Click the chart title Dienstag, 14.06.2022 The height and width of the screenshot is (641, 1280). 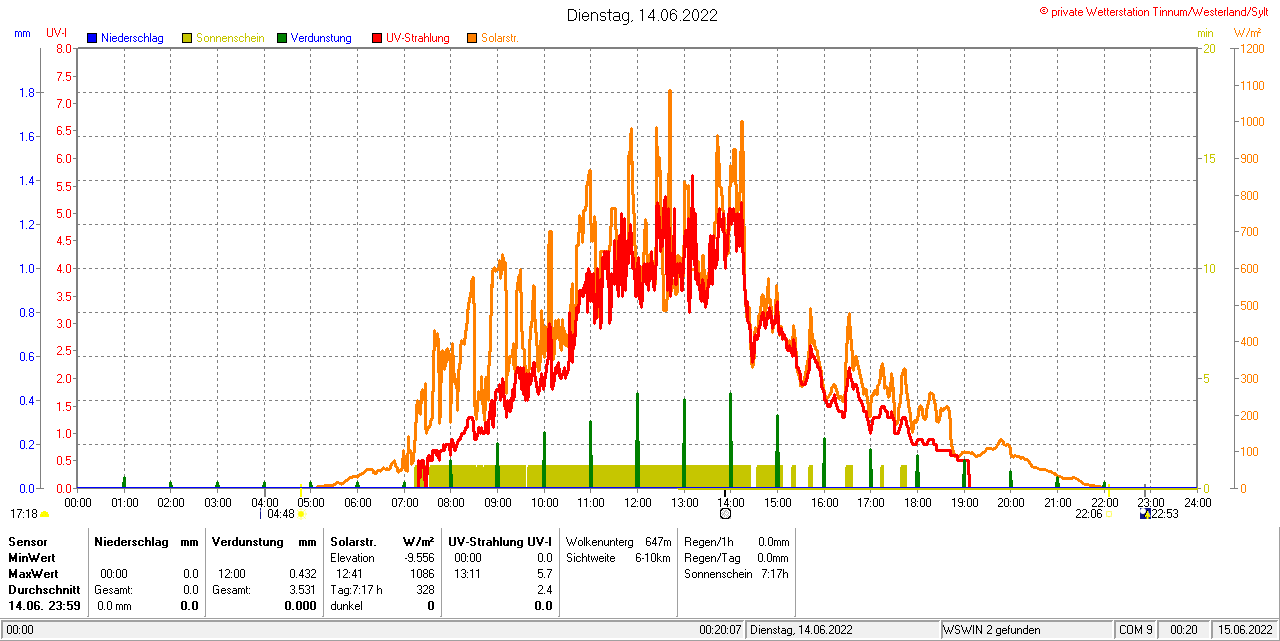[x=641, y=15]
